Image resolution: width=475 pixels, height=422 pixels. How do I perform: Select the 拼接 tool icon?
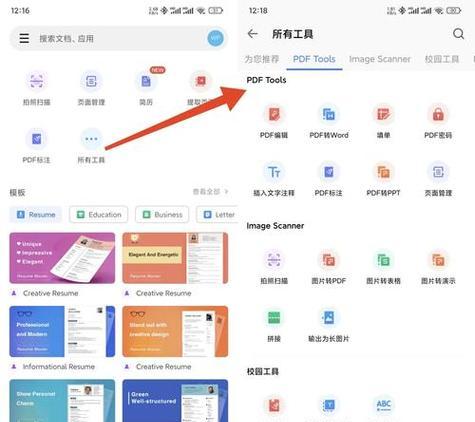[274, 318]
